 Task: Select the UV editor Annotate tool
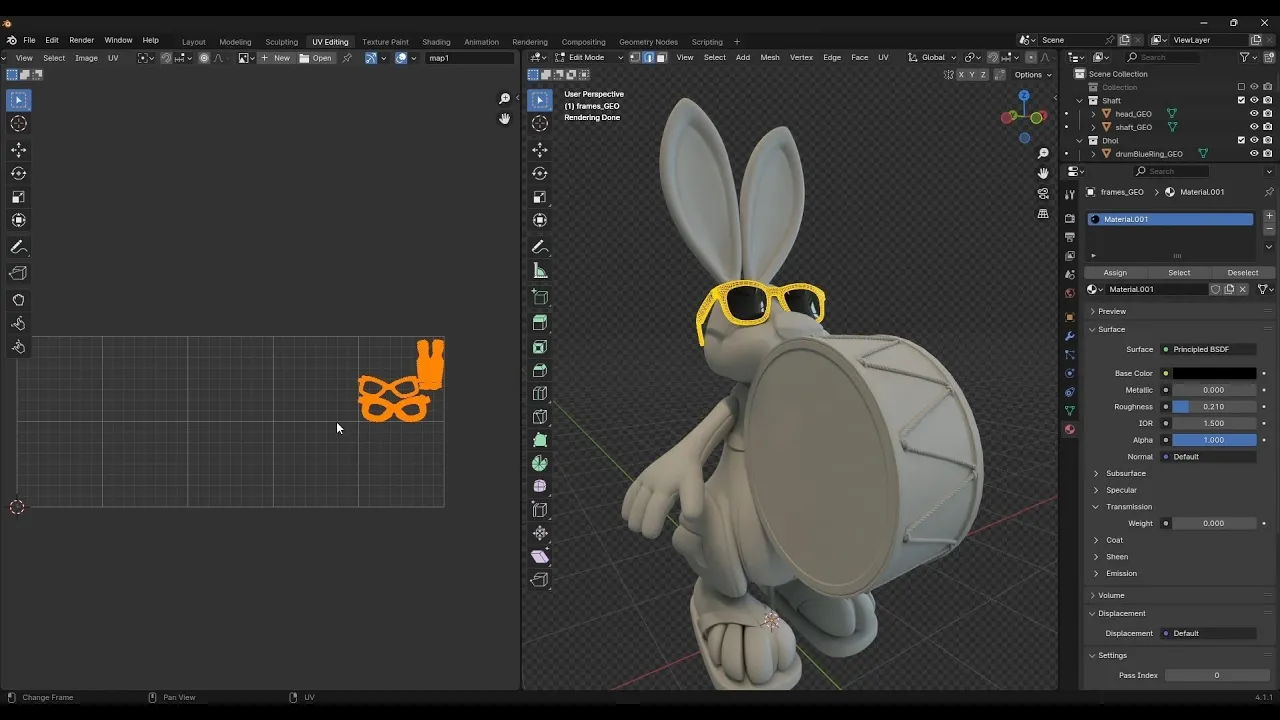tap(19, 247)
